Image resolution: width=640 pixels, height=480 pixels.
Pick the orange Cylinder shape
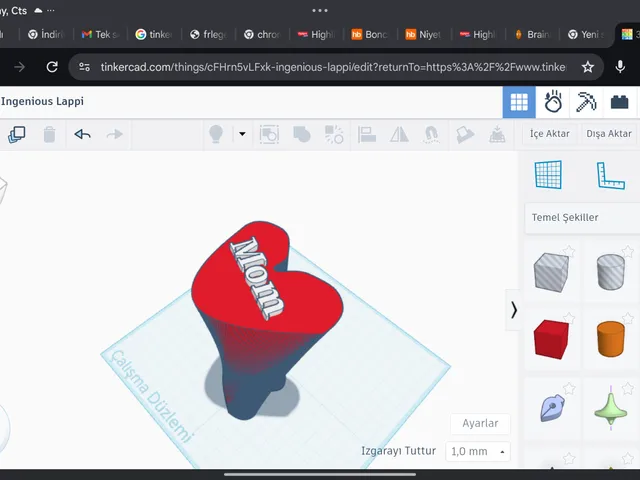coord(611,339)
